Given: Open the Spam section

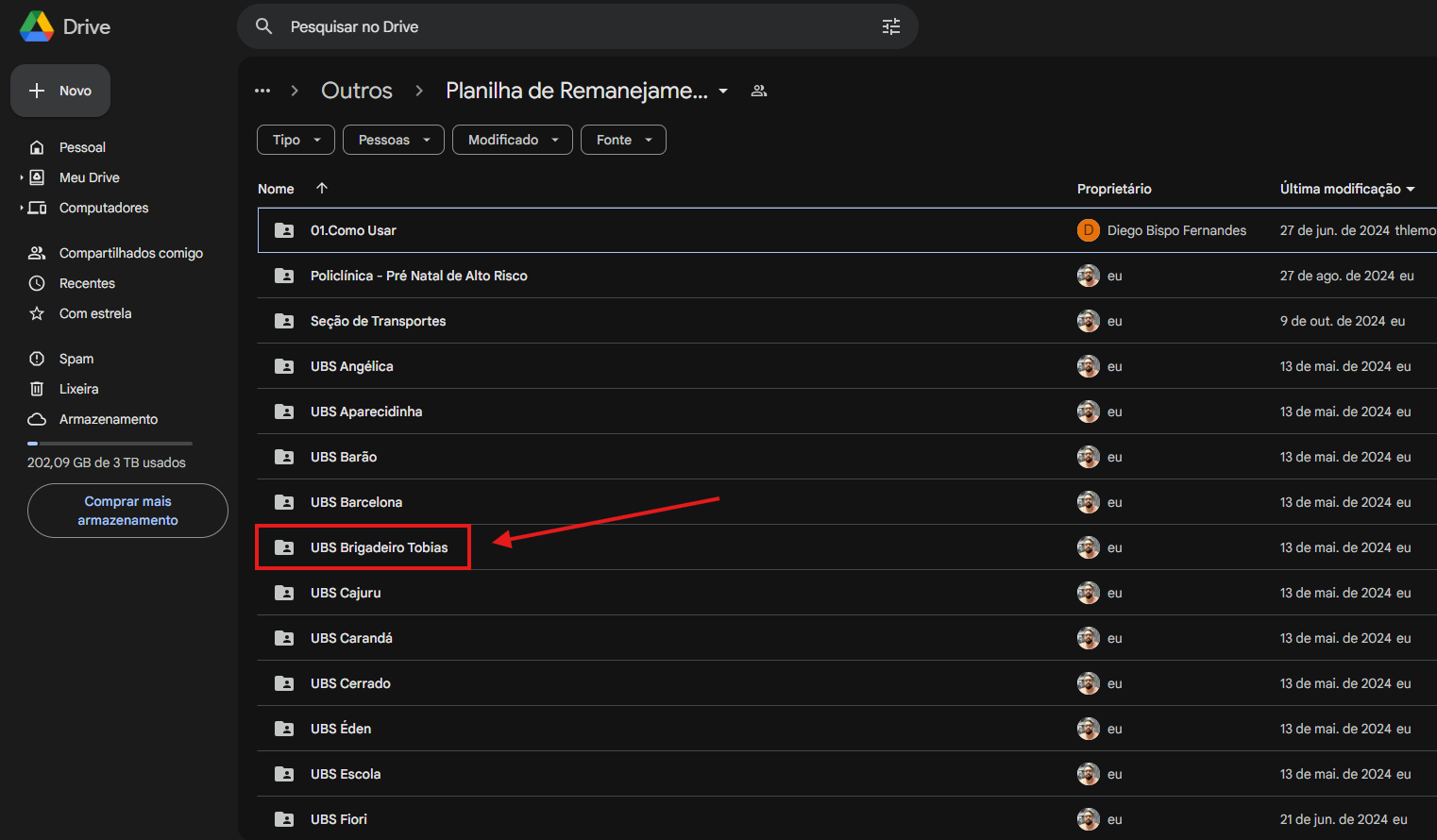Looking at the screenshot, I should pyautogui.click(x=76, y=359).
